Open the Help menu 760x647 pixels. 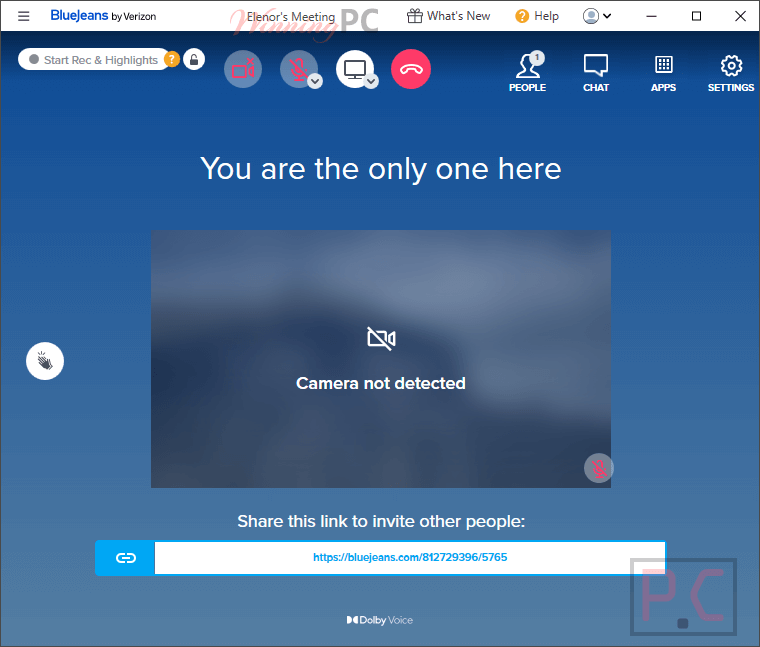click(x=537, y=16)
